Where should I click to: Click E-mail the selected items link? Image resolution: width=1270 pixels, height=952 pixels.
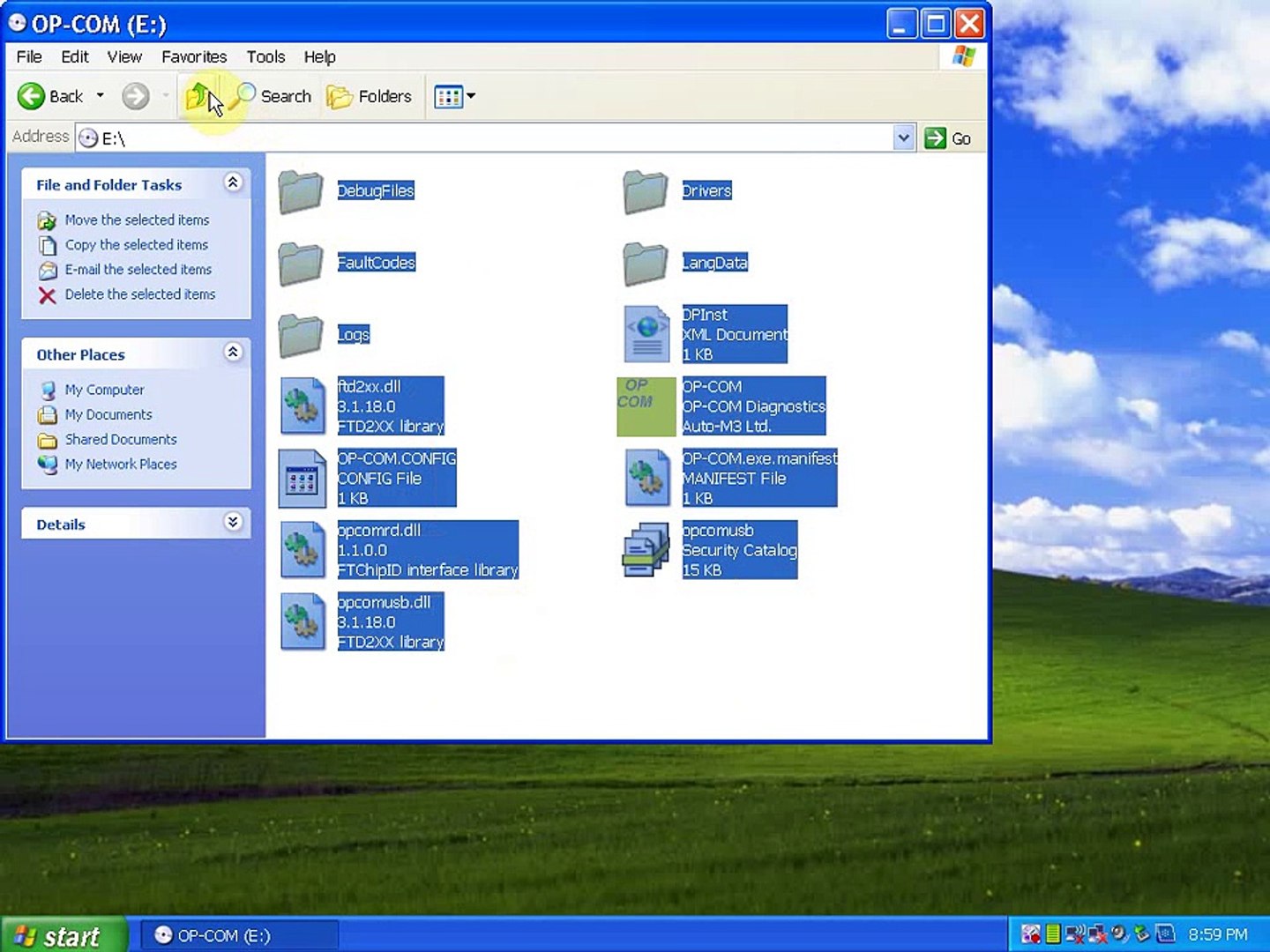point(138,269)
